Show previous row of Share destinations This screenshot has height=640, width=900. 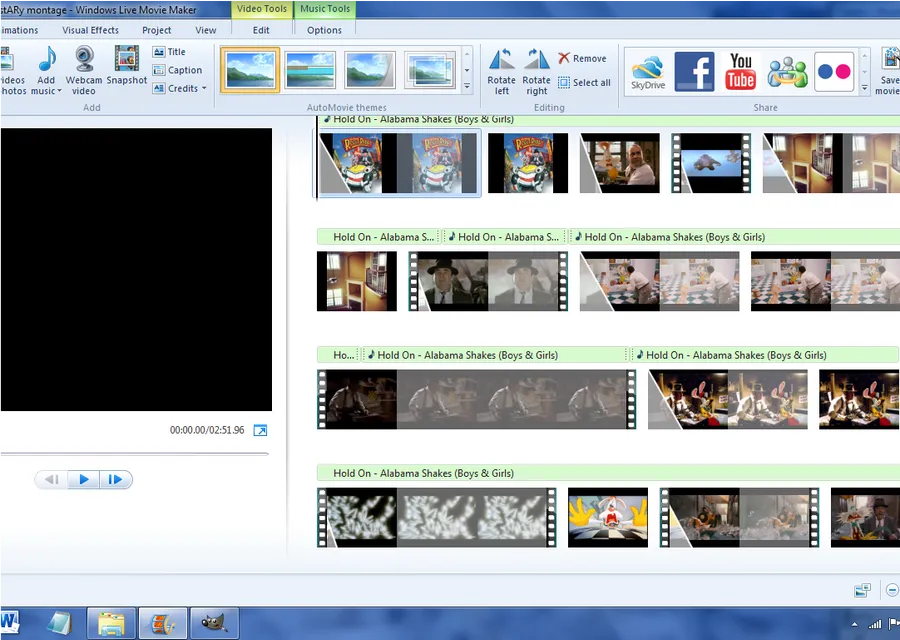click(x=864, y=56)
